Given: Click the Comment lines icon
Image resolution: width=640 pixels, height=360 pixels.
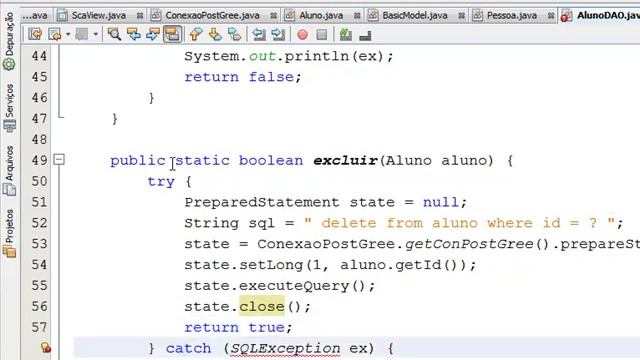Looking at the screenshot, I should 346,34.
